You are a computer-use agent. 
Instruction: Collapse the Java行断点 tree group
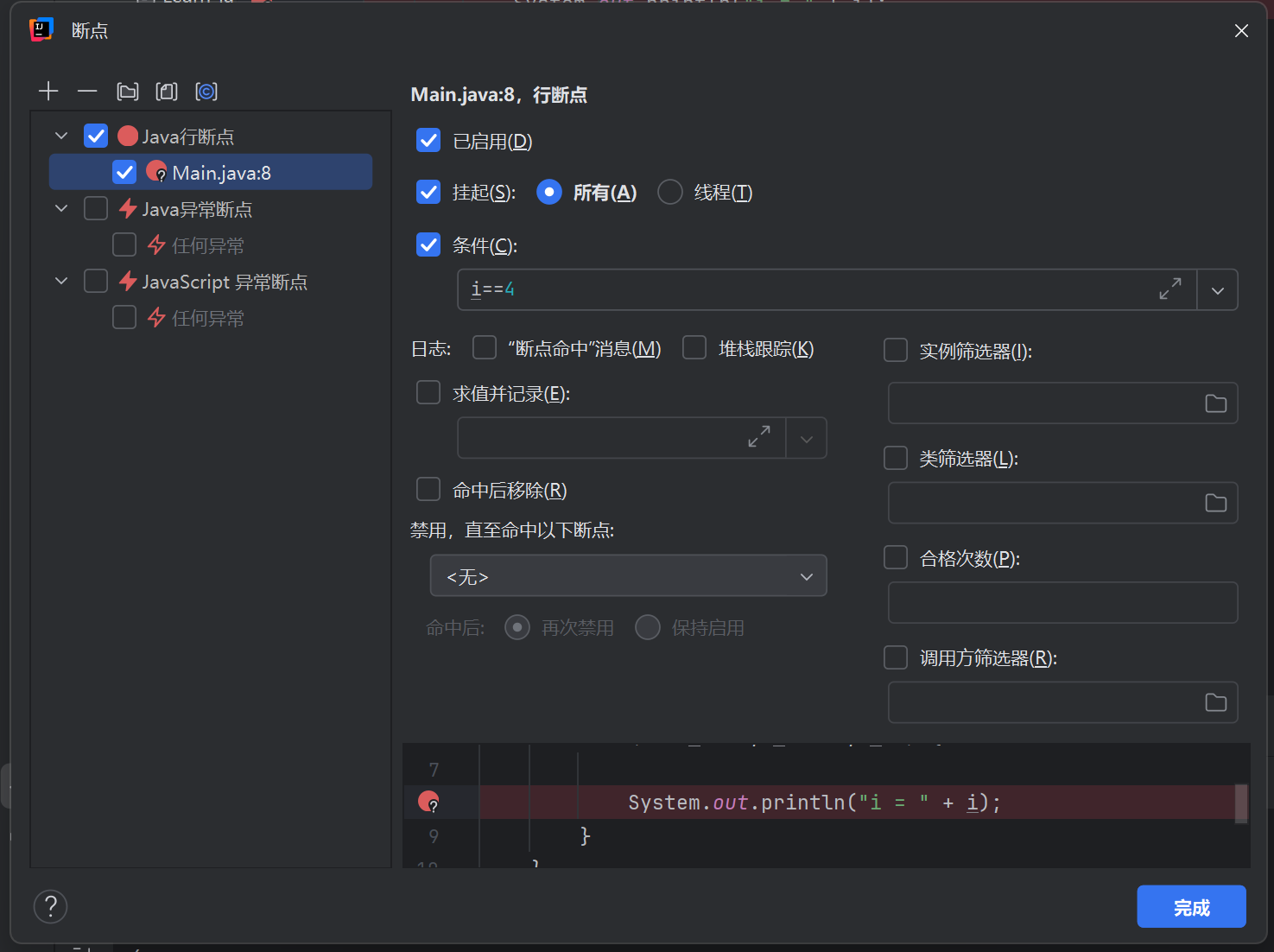(x=60, y=136)
